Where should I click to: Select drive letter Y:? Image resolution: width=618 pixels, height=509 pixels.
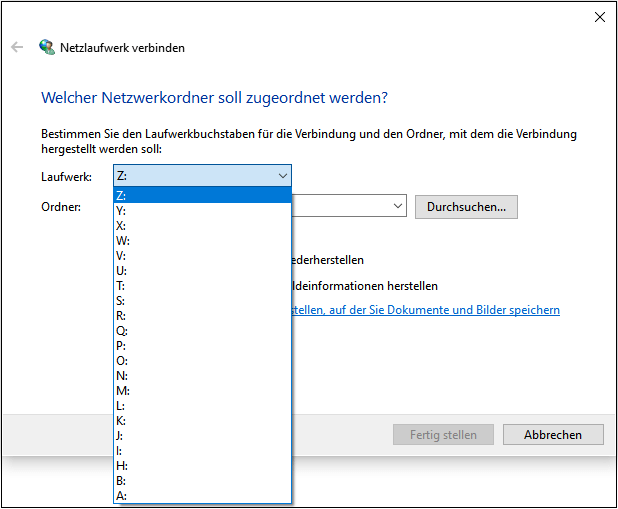click(203, 211)
